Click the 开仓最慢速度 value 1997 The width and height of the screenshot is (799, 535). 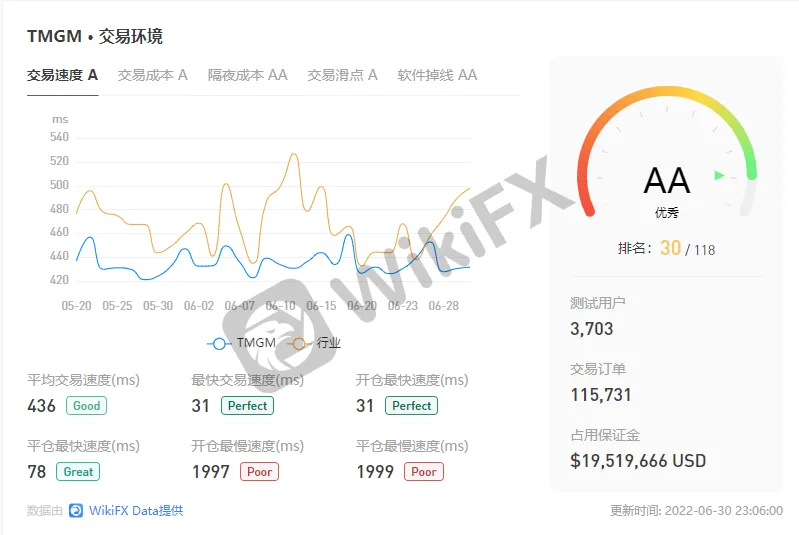[x=210, y=472]
